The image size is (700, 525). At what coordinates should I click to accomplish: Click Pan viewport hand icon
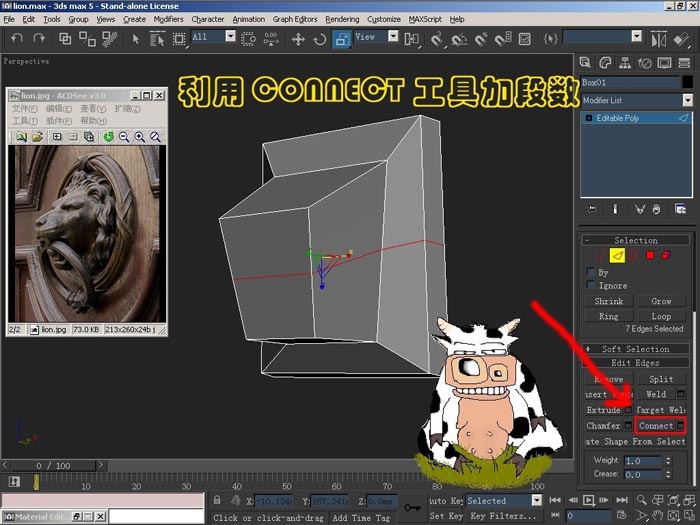pyautogui.click(x=658, y=516)
